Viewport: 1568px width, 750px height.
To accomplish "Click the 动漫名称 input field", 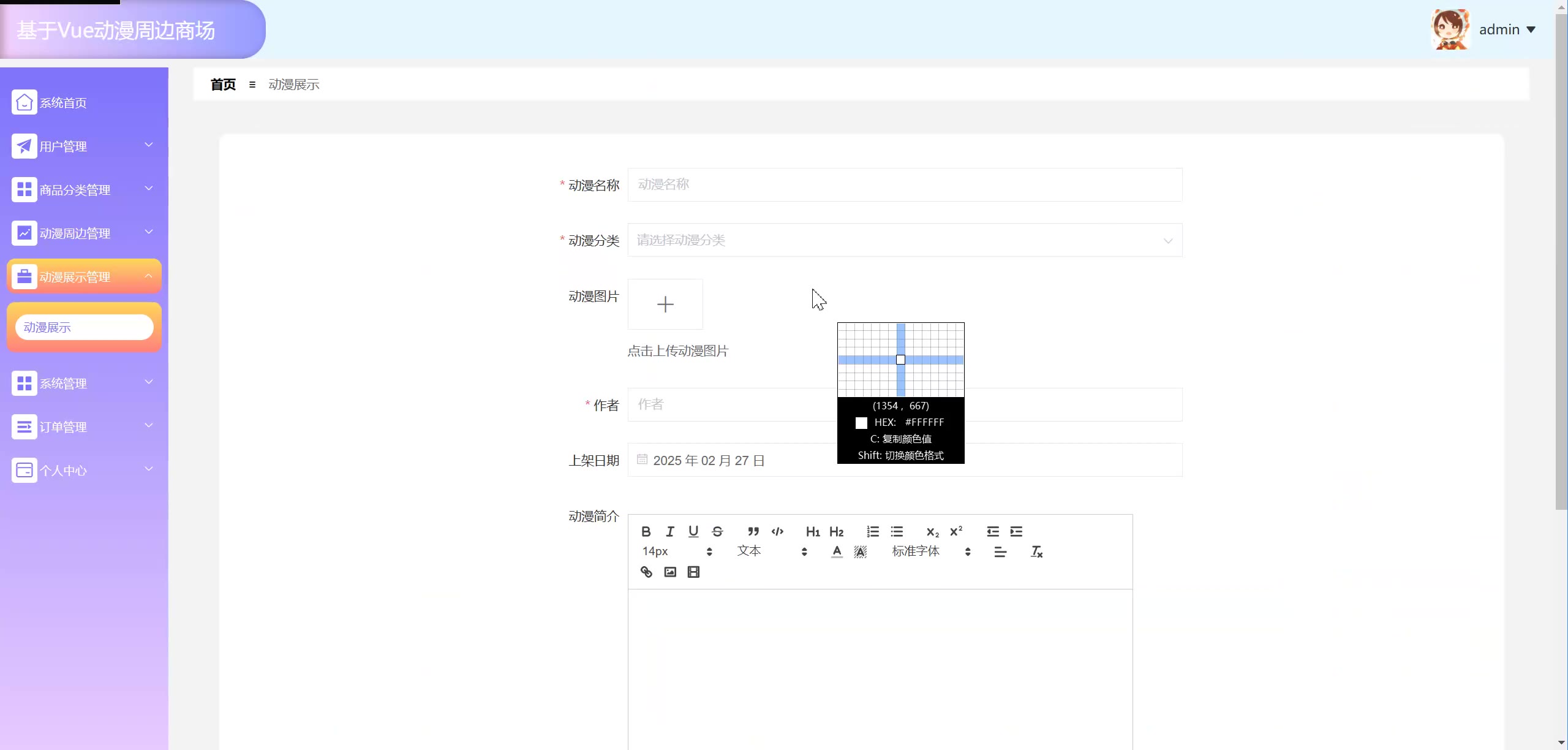I will [x=904, y=184].
